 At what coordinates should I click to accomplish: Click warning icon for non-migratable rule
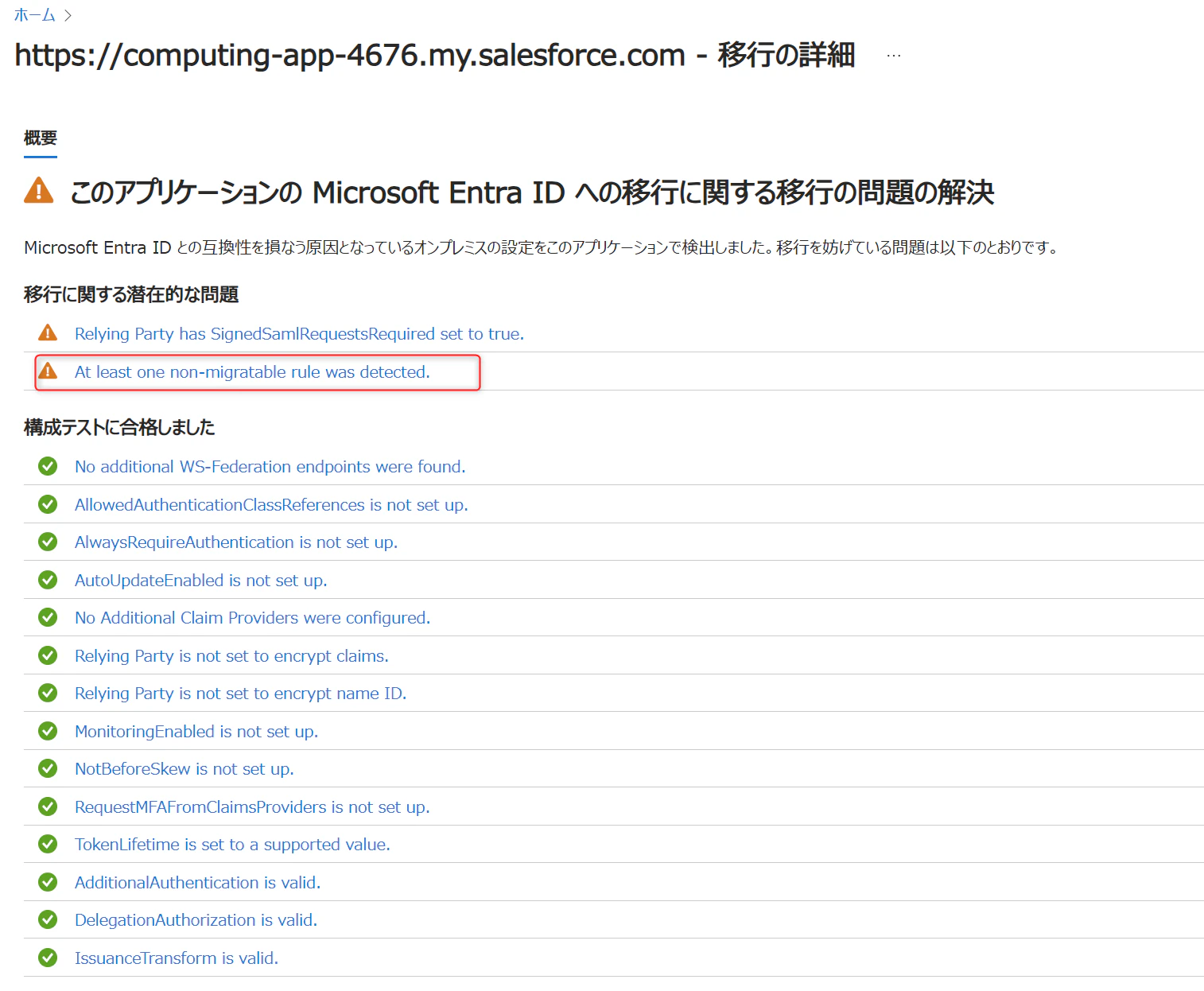[48, 371]
